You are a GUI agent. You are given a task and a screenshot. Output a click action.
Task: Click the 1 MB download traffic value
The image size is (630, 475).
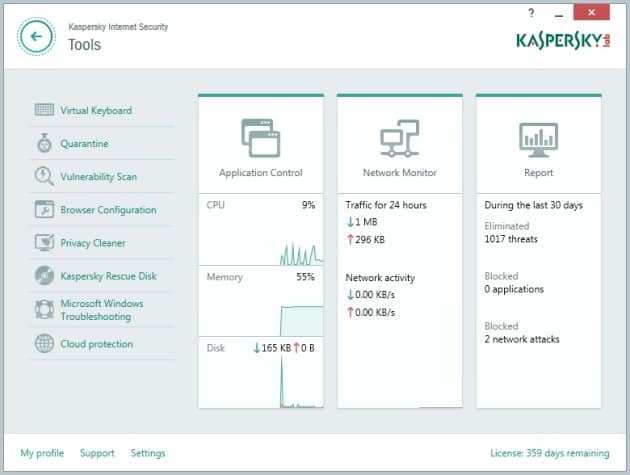(x=362, y=222)
